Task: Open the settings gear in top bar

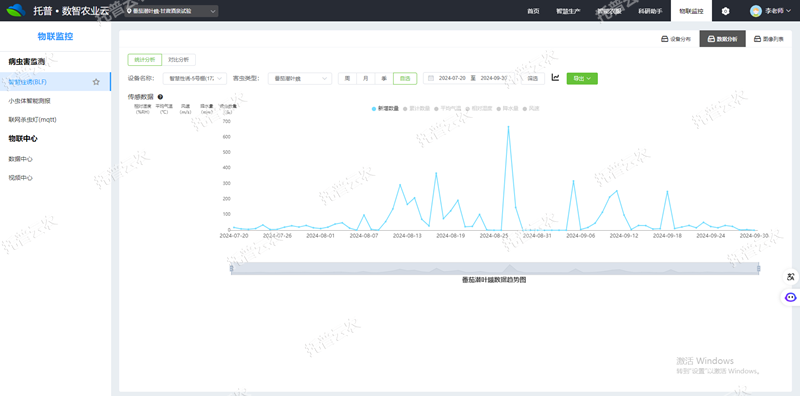Action: pyautogui.click(x=726, y=11)
